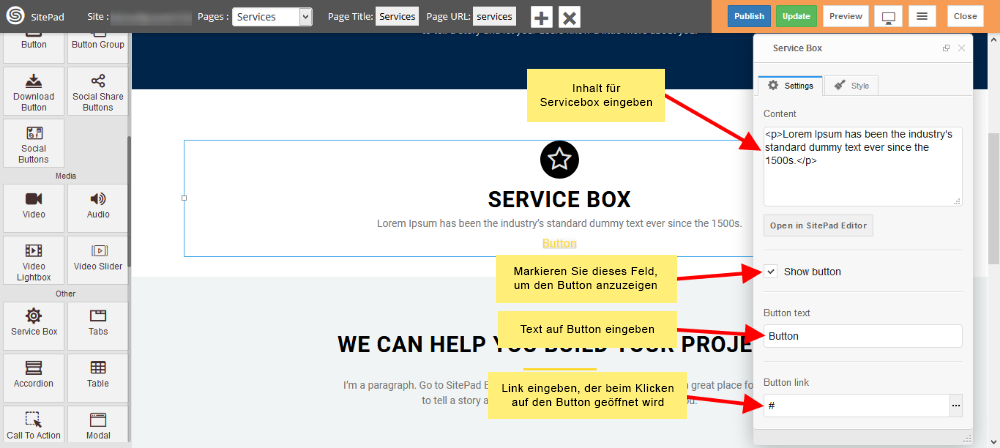Image resolution: width=1000 pixels, height=448 pixels.
Task: Click the ellipsis beside Button link field
Action: [955, 406]
